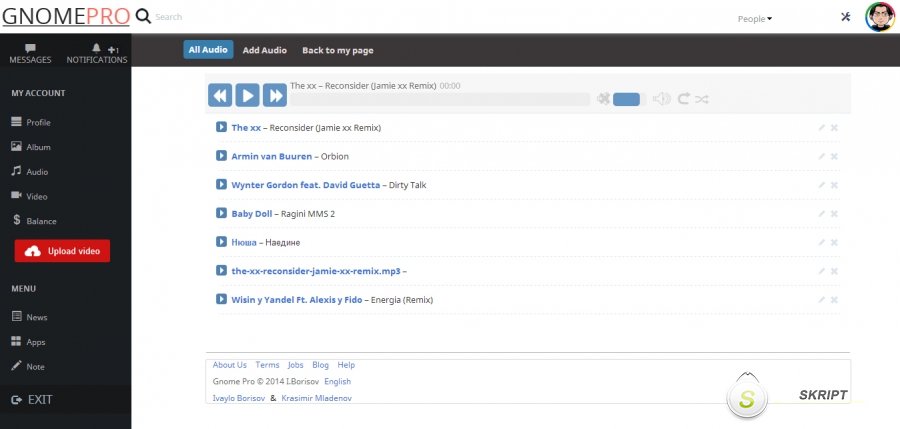This screenshot has height=429, width=900.
Task: Play the current track in player
Action: [247, 95]
